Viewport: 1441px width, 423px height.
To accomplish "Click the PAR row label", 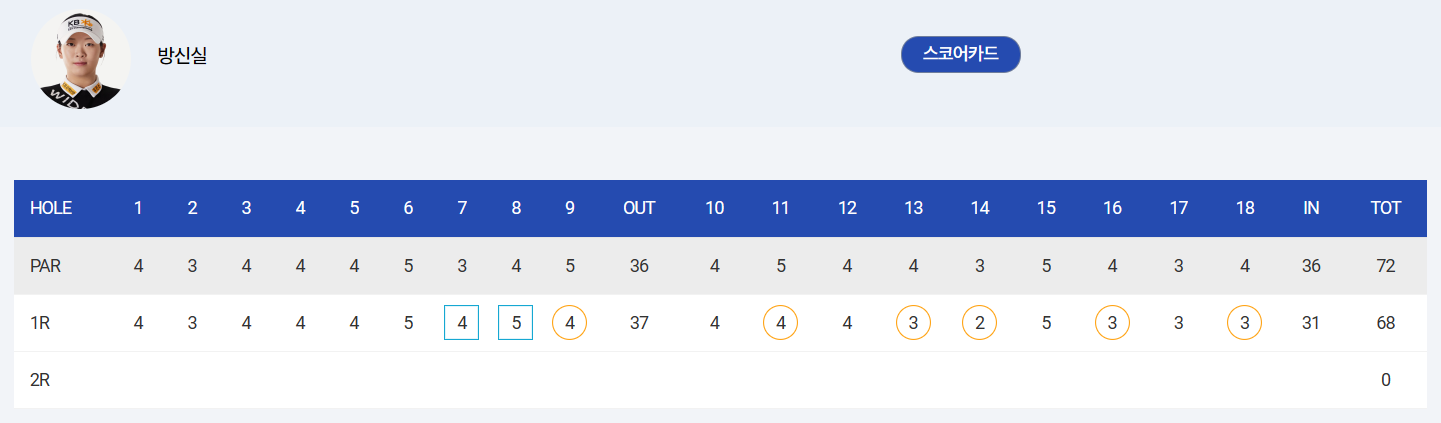I will [45, 266].
